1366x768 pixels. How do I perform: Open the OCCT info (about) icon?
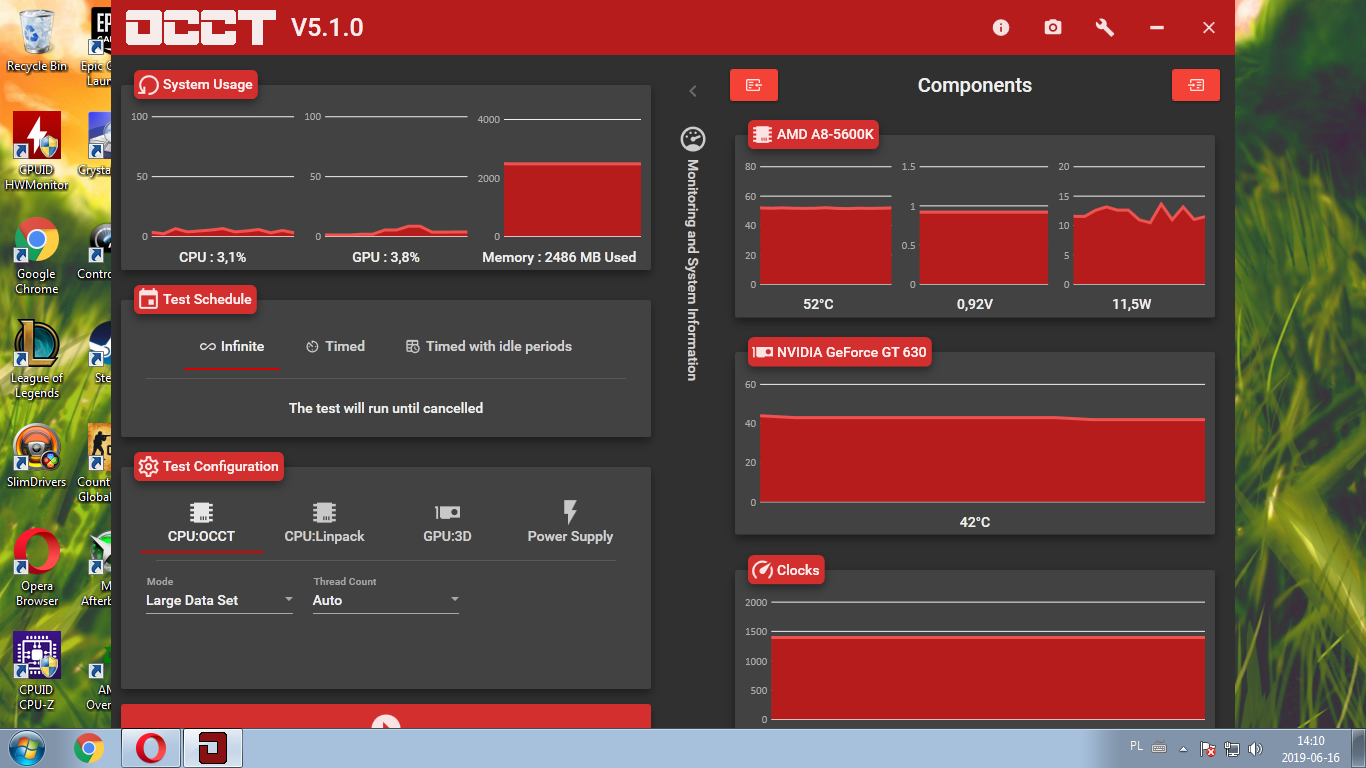coord(1001,28)
